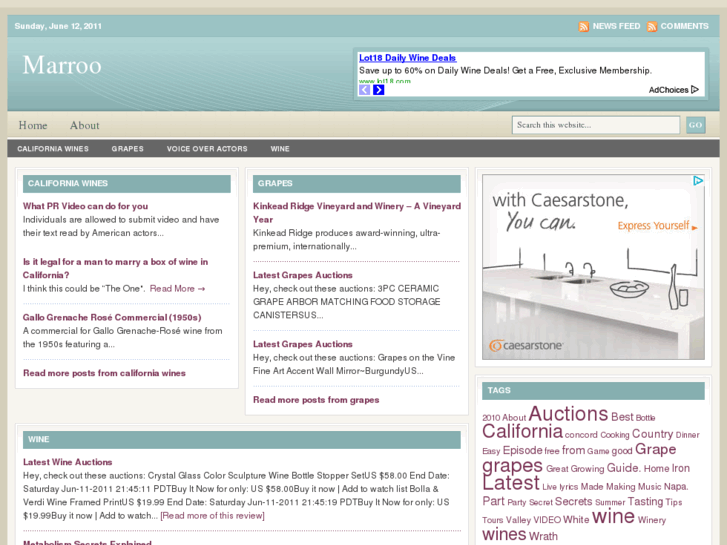Screen dimensions: 727x545
Task: Select the Music tag
Action: tap(650, 487)
